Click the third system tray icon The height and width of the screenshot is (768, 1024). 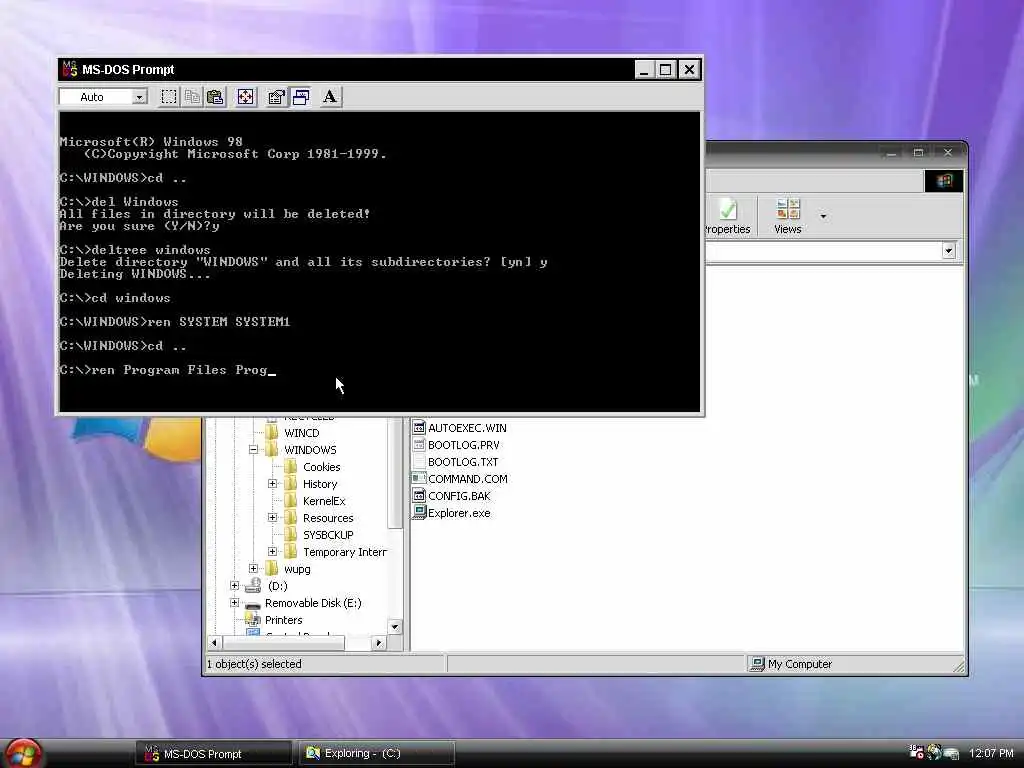pyautogui.click(x=952, y=754)
